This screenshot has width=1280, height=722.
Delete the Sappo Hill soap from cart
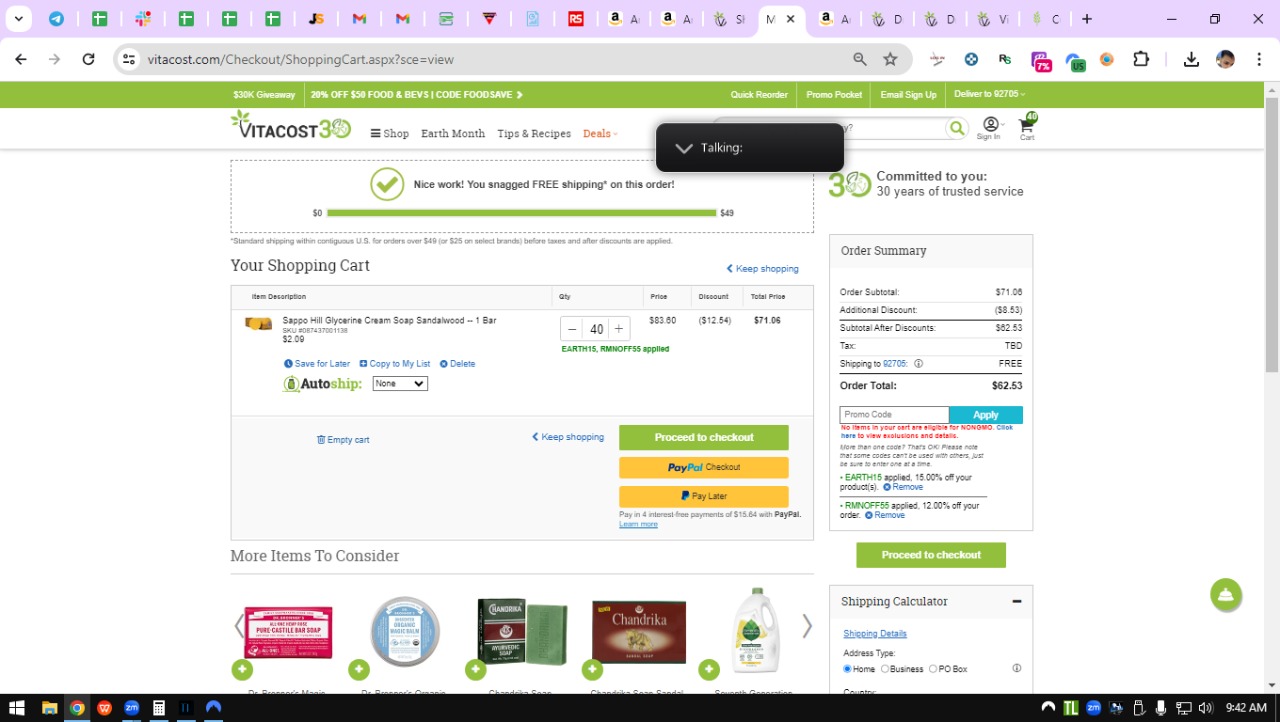tap(458, 364)
